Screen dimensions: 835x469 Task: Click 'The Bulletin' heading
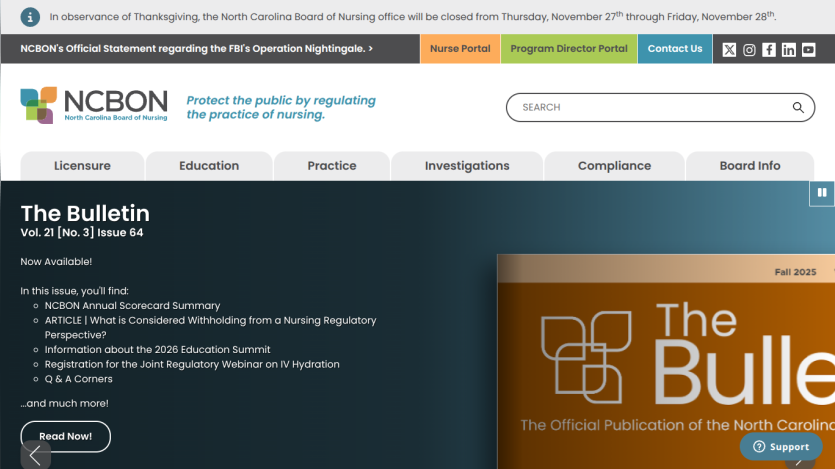pyautogui.click(x=85, y=213)
